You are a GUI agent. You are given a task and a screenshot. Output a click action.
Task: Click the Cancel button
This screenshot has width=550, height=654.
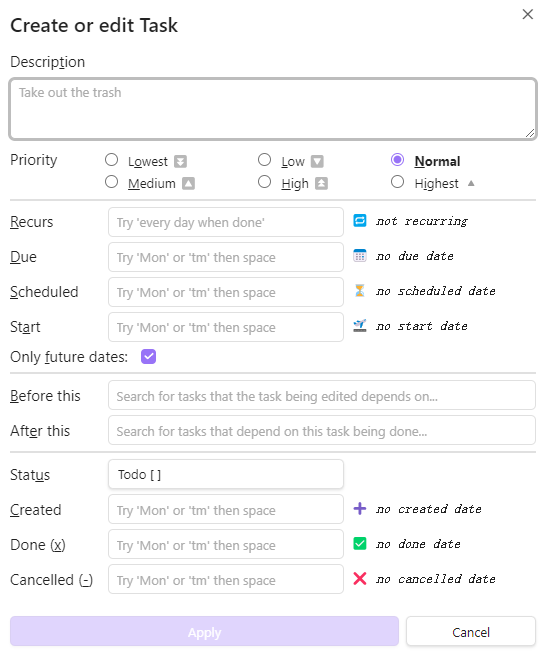(x=471, y=631)
